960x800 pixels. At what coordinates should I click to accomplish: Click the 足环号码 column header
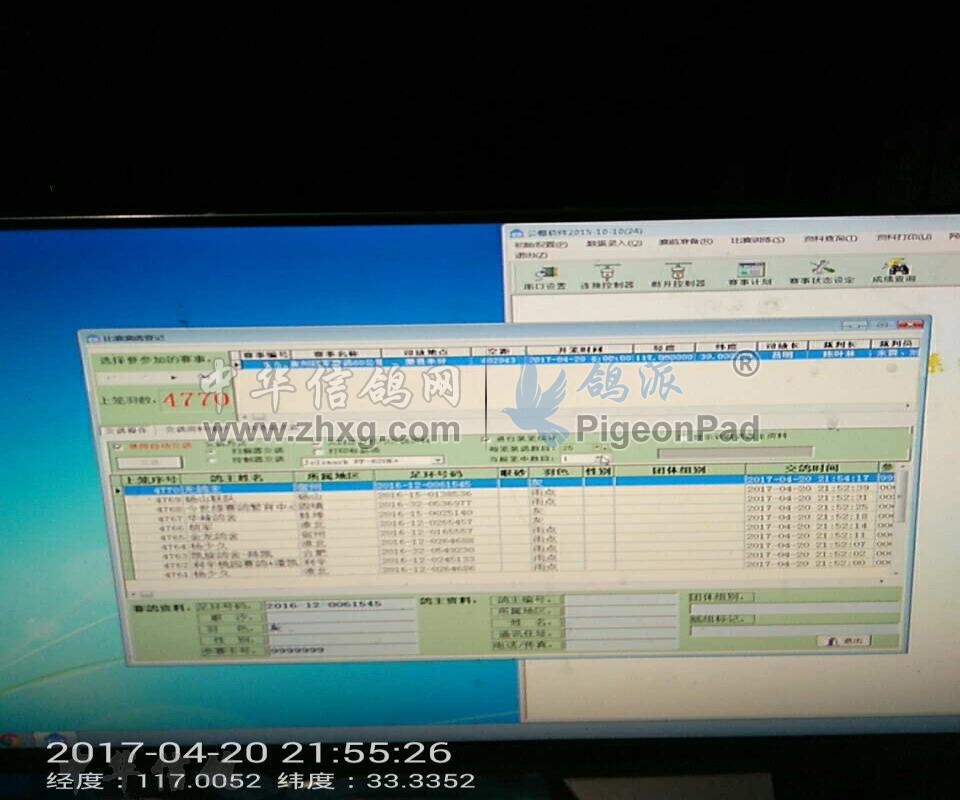point(435,474)
